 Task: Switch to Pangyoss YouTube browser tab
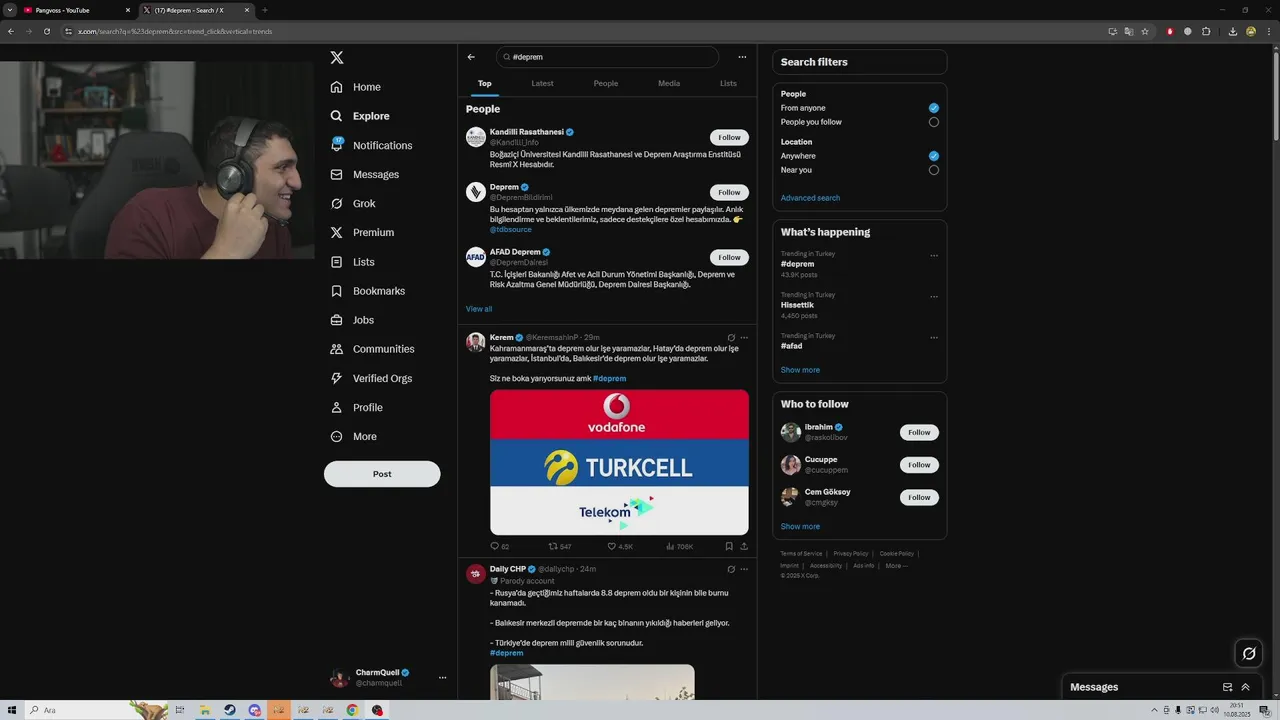tap(77, 10)
